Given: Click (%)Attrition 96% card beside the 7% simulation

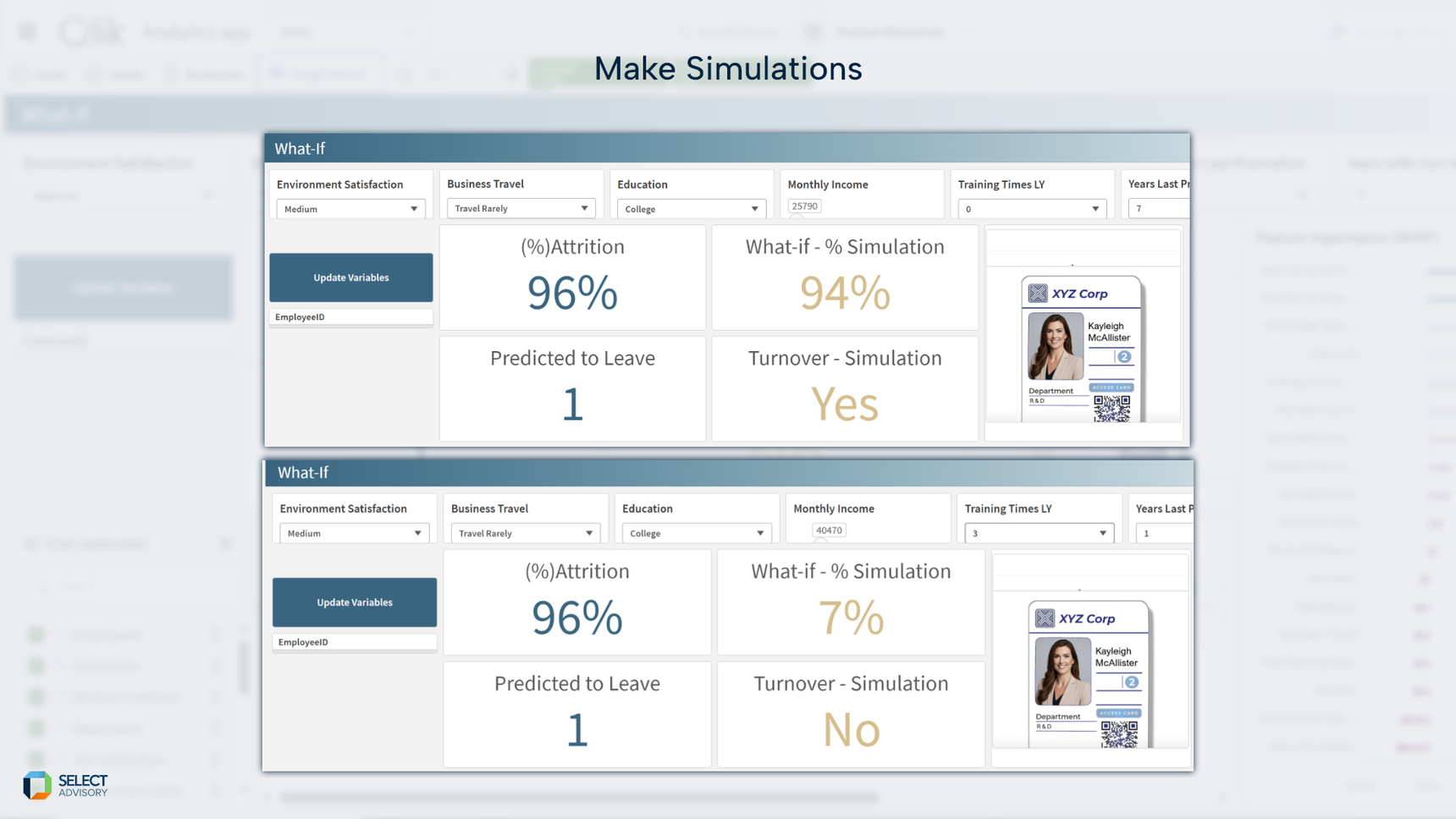Looking at the screenshot, I should [577, 602].
